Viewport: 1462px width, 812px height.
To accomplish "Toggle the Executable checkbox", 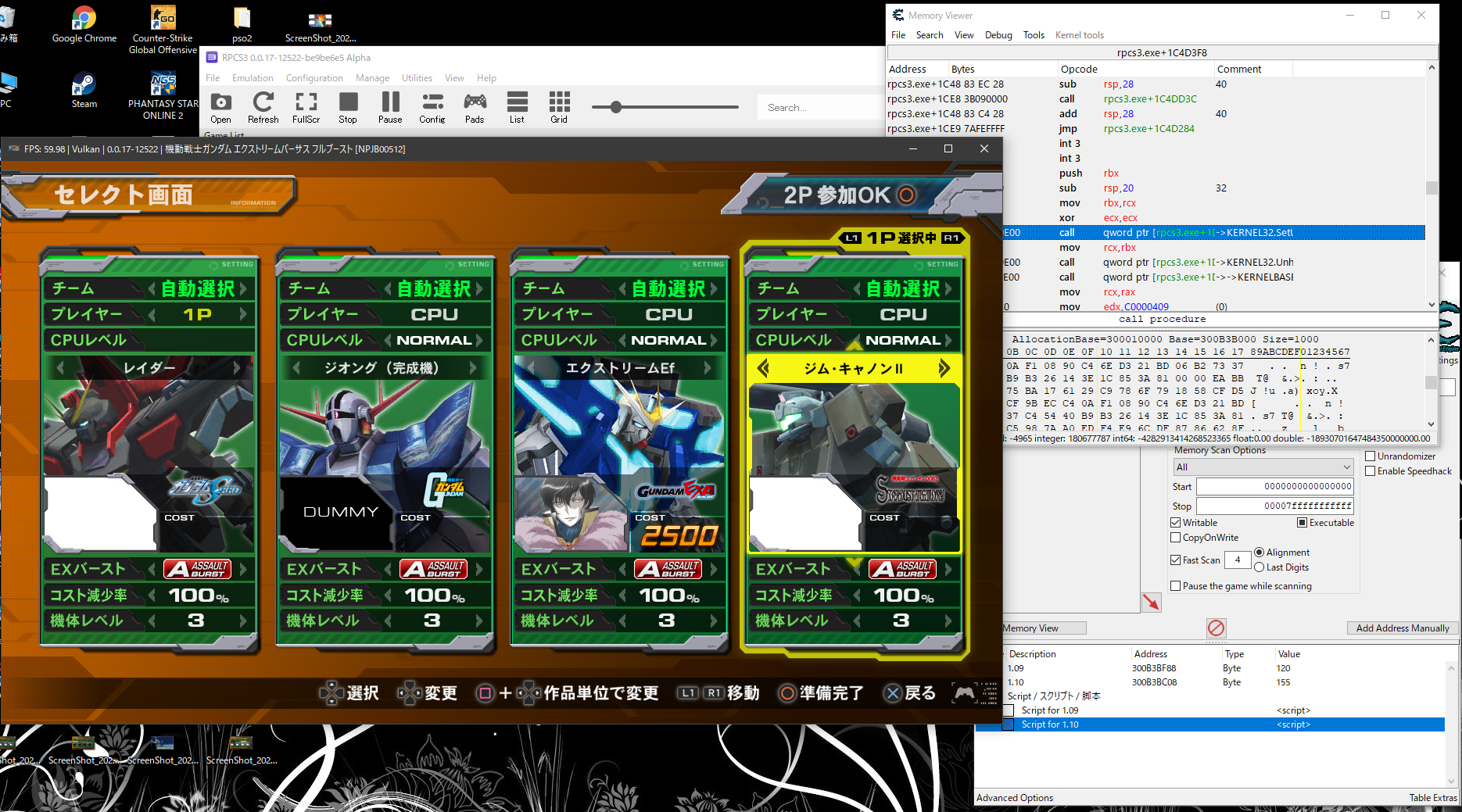I will click(1302, 523).
